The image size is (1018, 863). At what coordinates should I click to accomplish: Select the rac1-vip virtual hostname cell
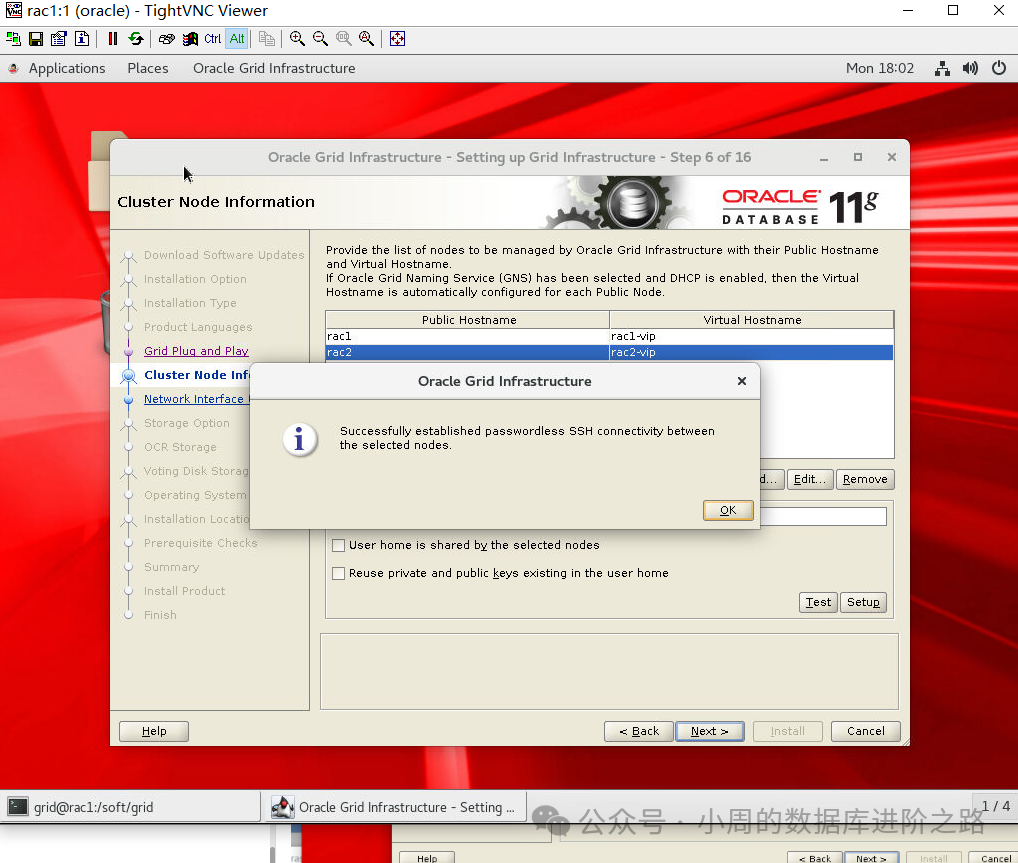point(751,336)
